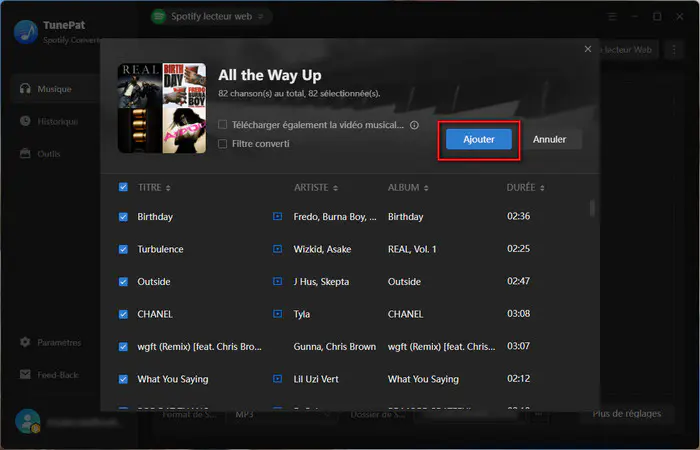
Task: Click the Spotify logo icon in top bar
Action: pyautogui.click(x=158, y=17)
